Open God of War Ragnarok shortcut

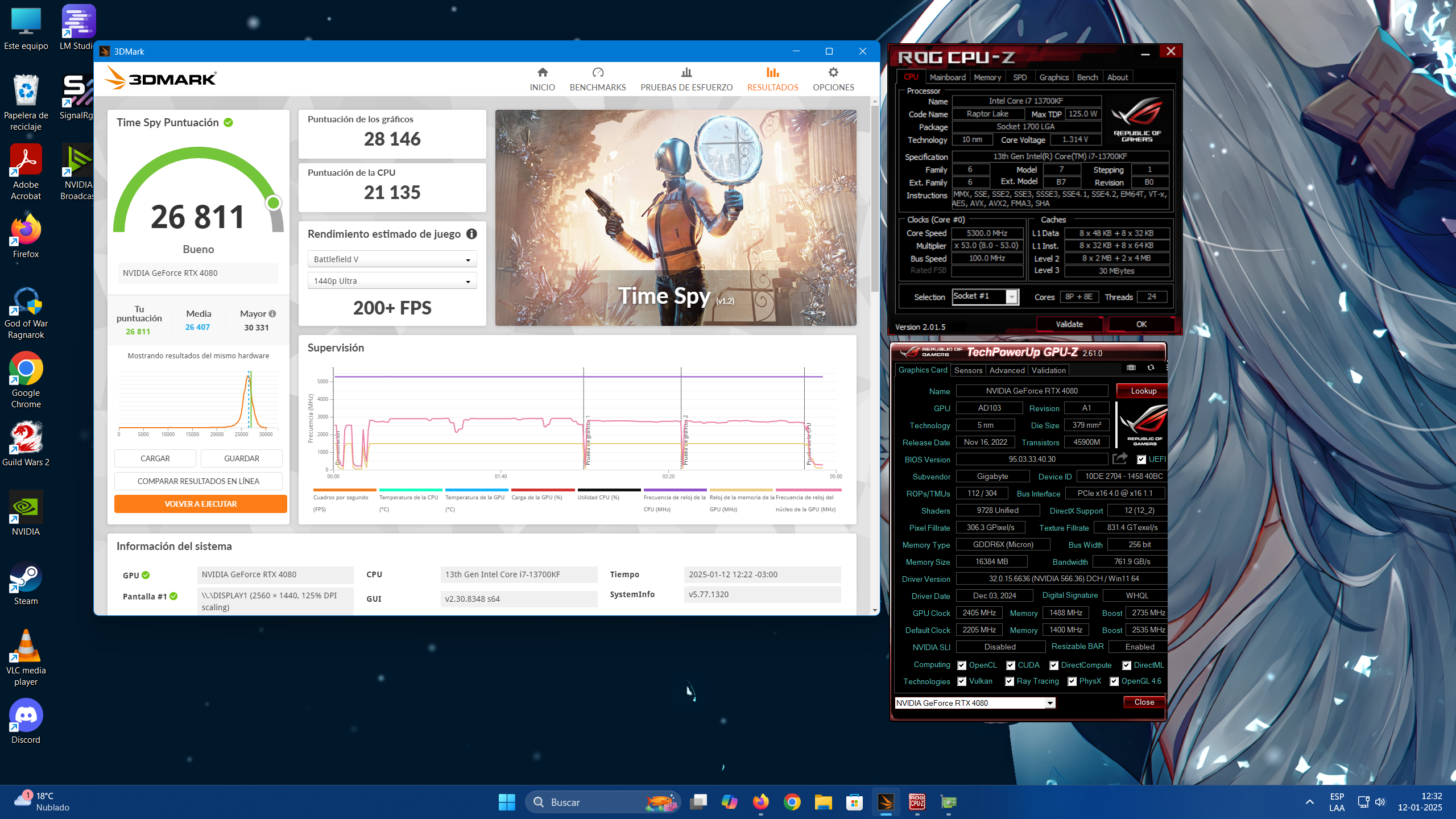(26, 312)
